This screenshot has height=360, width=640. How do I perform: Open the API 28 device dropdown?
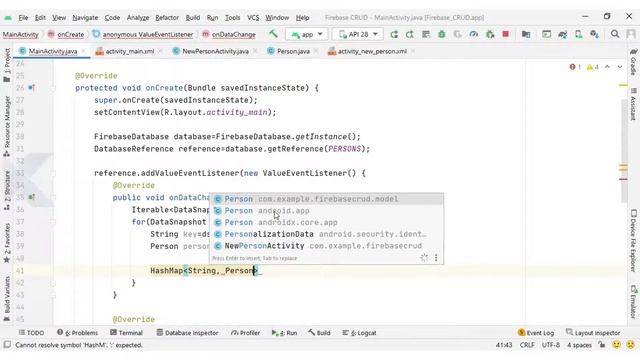point(358,34)
